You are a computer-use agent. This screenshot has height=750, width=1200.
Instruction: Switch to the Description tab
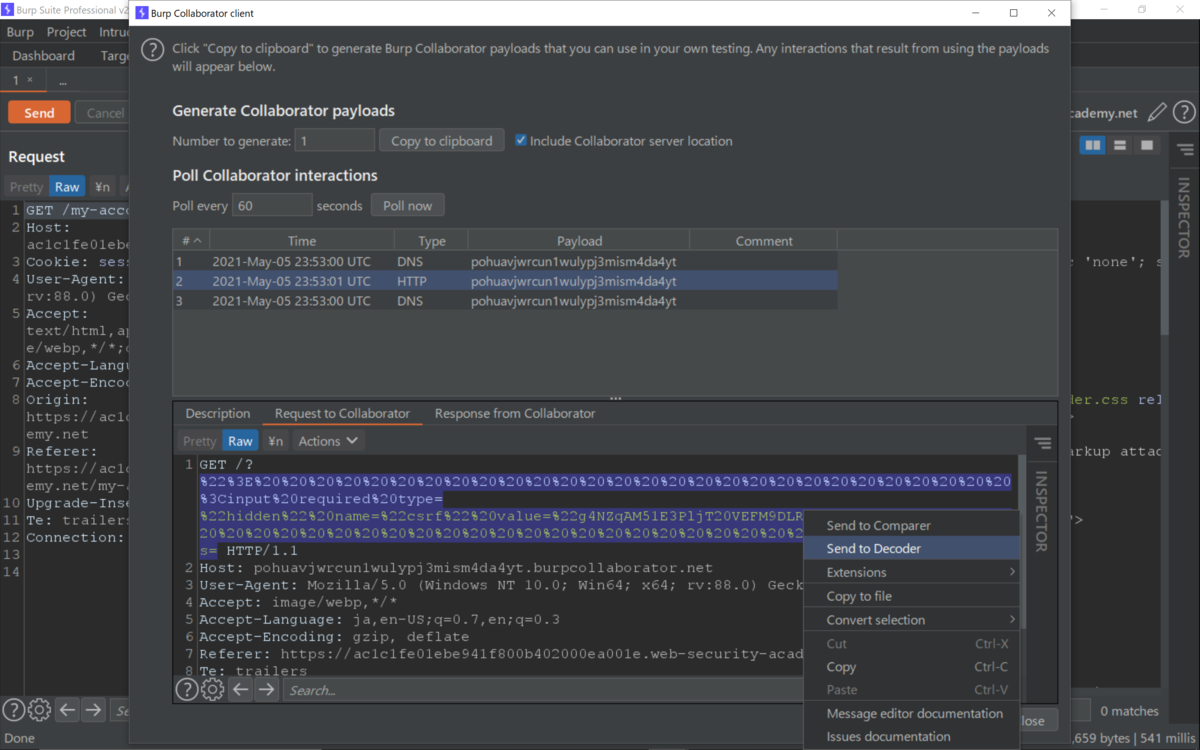[218, 413]
